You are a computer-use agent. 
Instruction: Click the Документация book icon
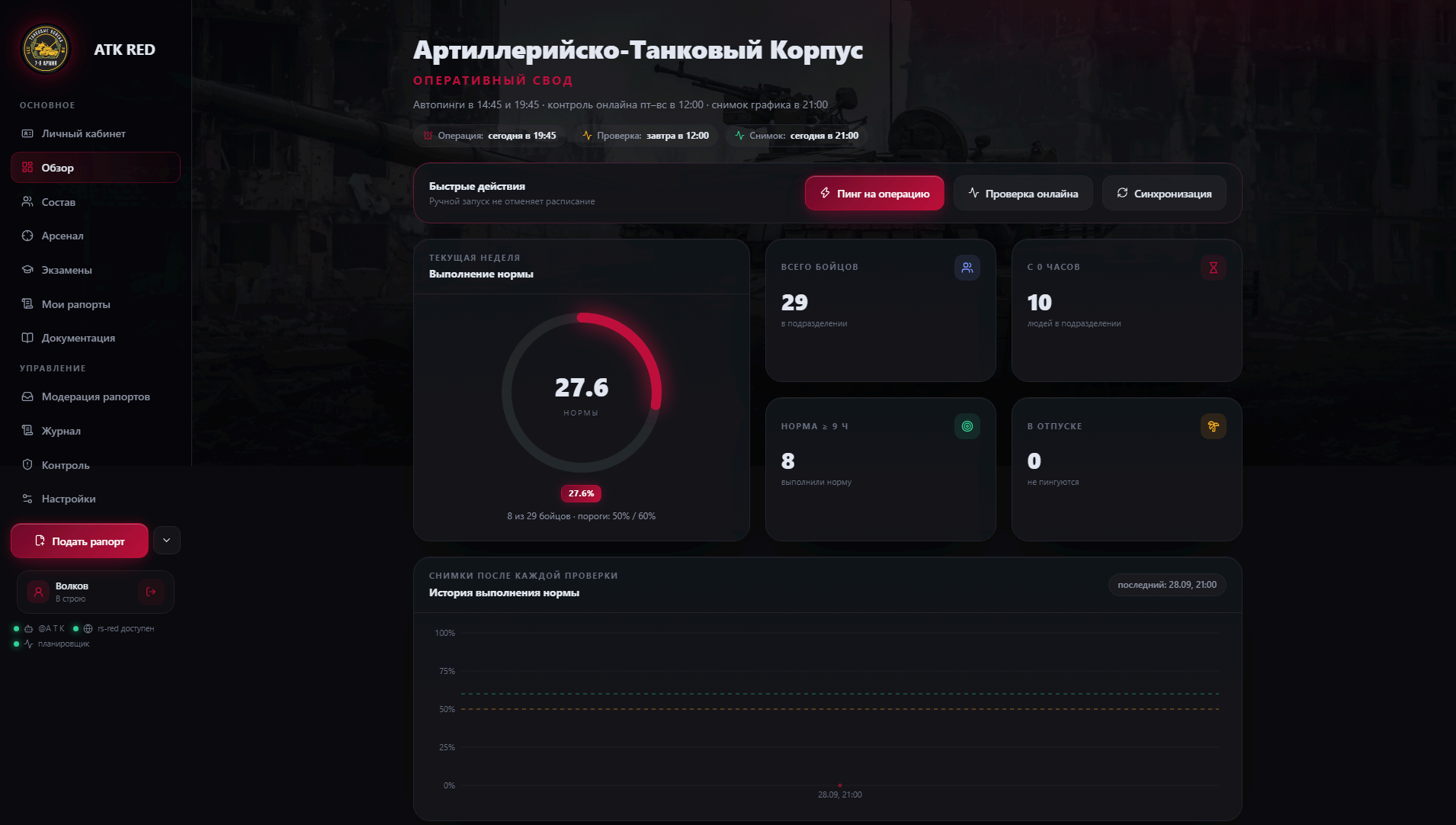[x=27, y=338]
